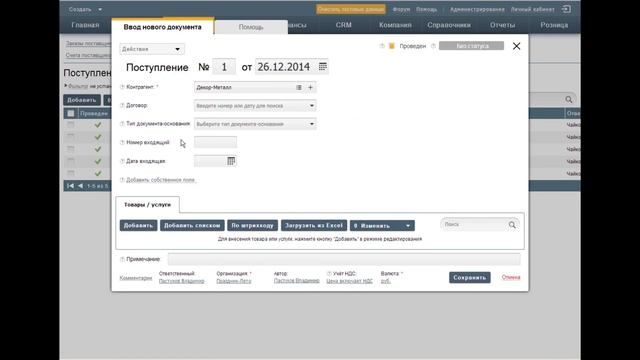Click the руб. currency link
The image size is (640, 360).
coord(386,281)
